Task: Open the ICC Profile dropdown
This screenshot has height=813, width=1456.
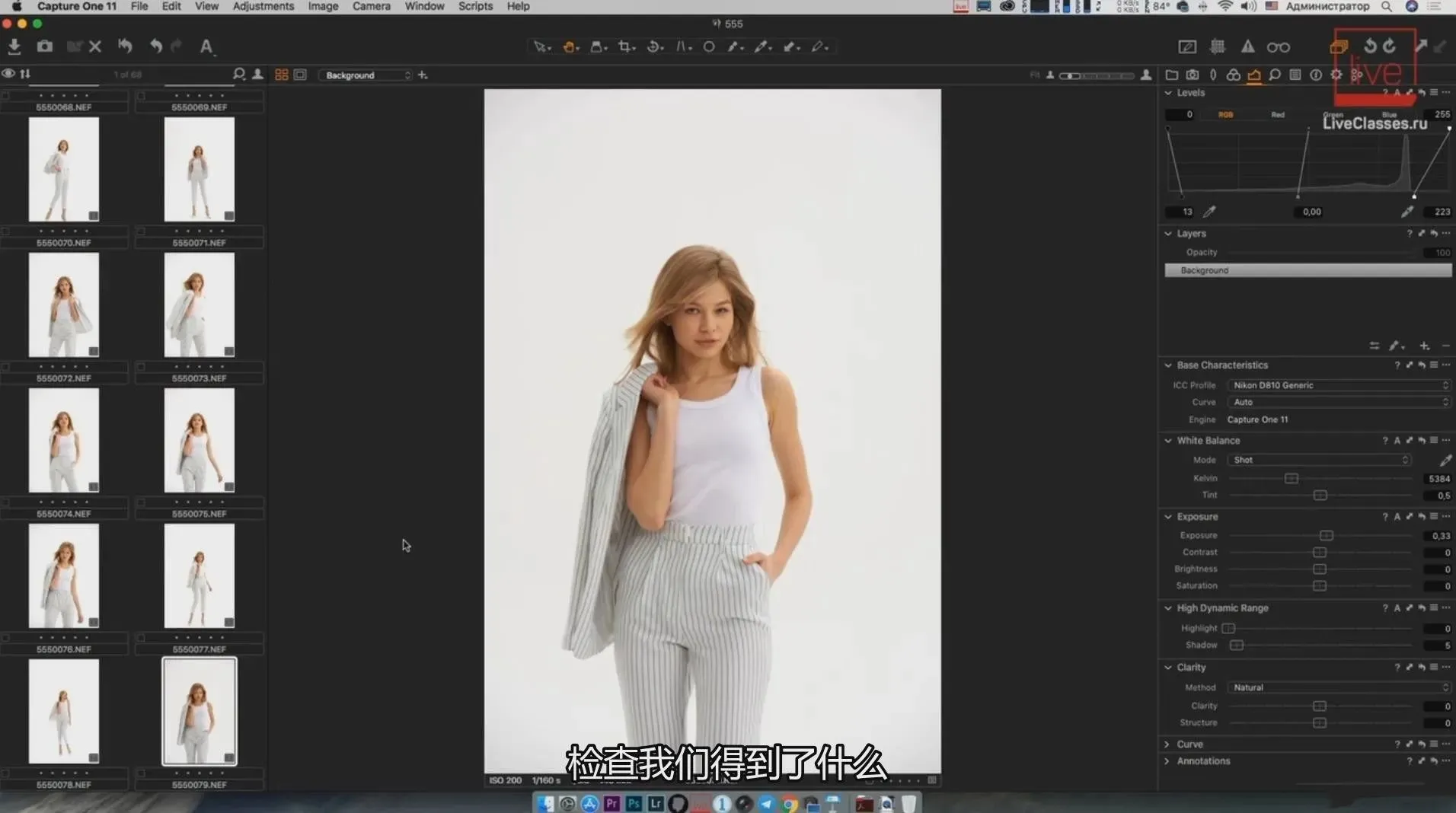Action: [x=1339, y=385]
